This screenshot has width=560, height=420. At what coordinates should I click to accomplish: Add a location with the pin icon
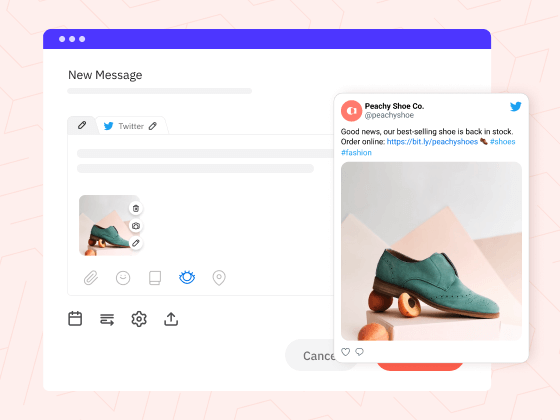coord(219,278)
